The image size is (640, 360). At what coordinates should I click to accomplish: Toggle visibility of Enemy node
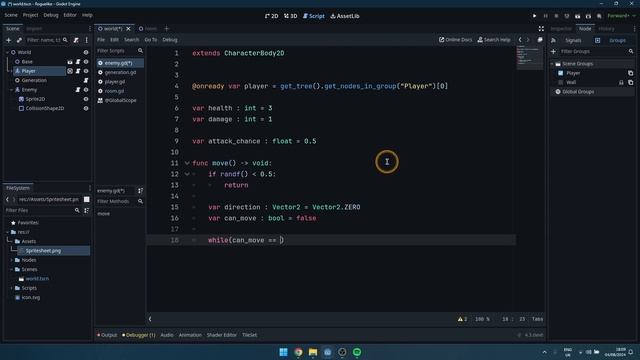[x=86, y=90]
